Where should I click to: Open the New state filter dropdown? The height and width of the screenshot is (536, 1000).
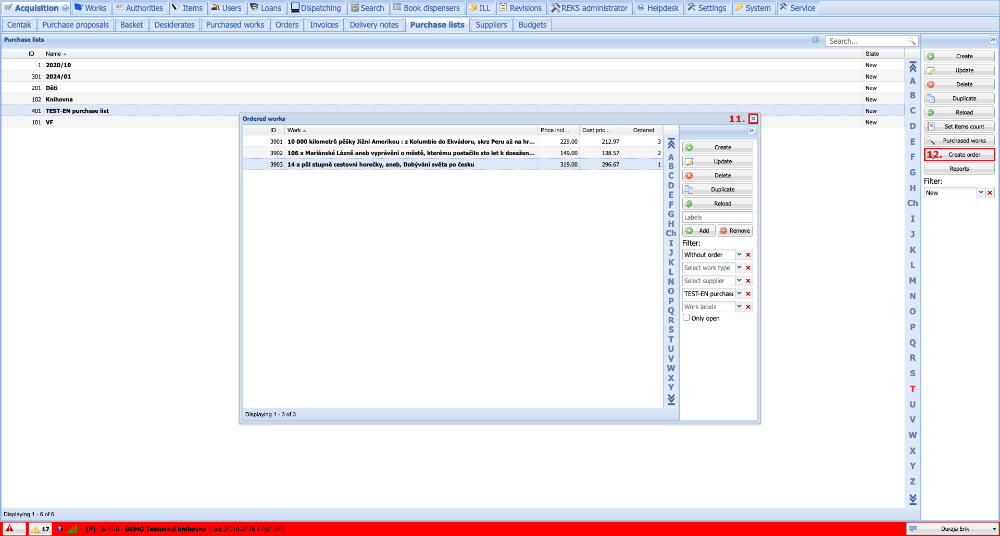click(981, 193)
